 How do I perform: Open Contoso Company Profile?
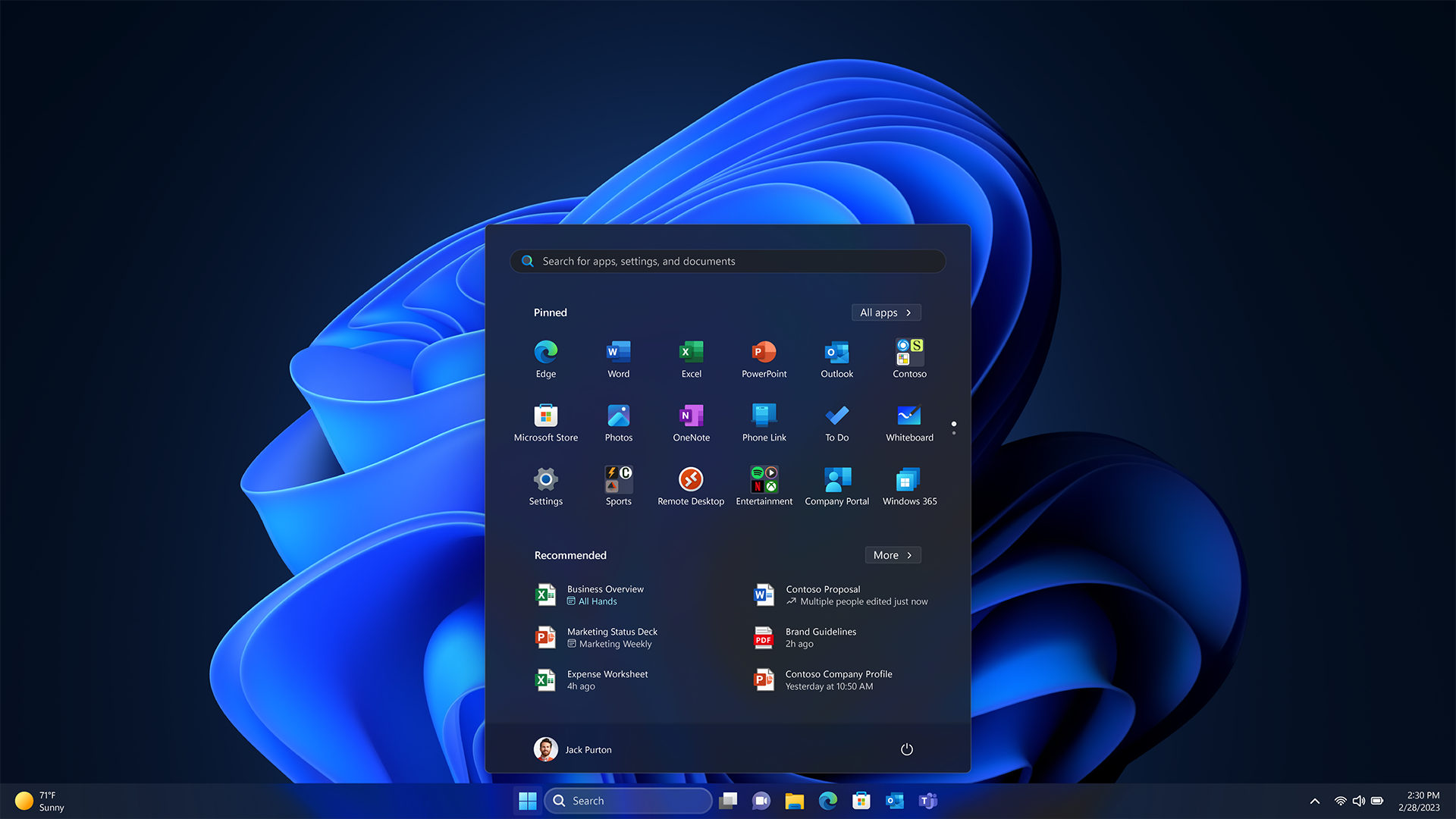[x=838, y=679]
